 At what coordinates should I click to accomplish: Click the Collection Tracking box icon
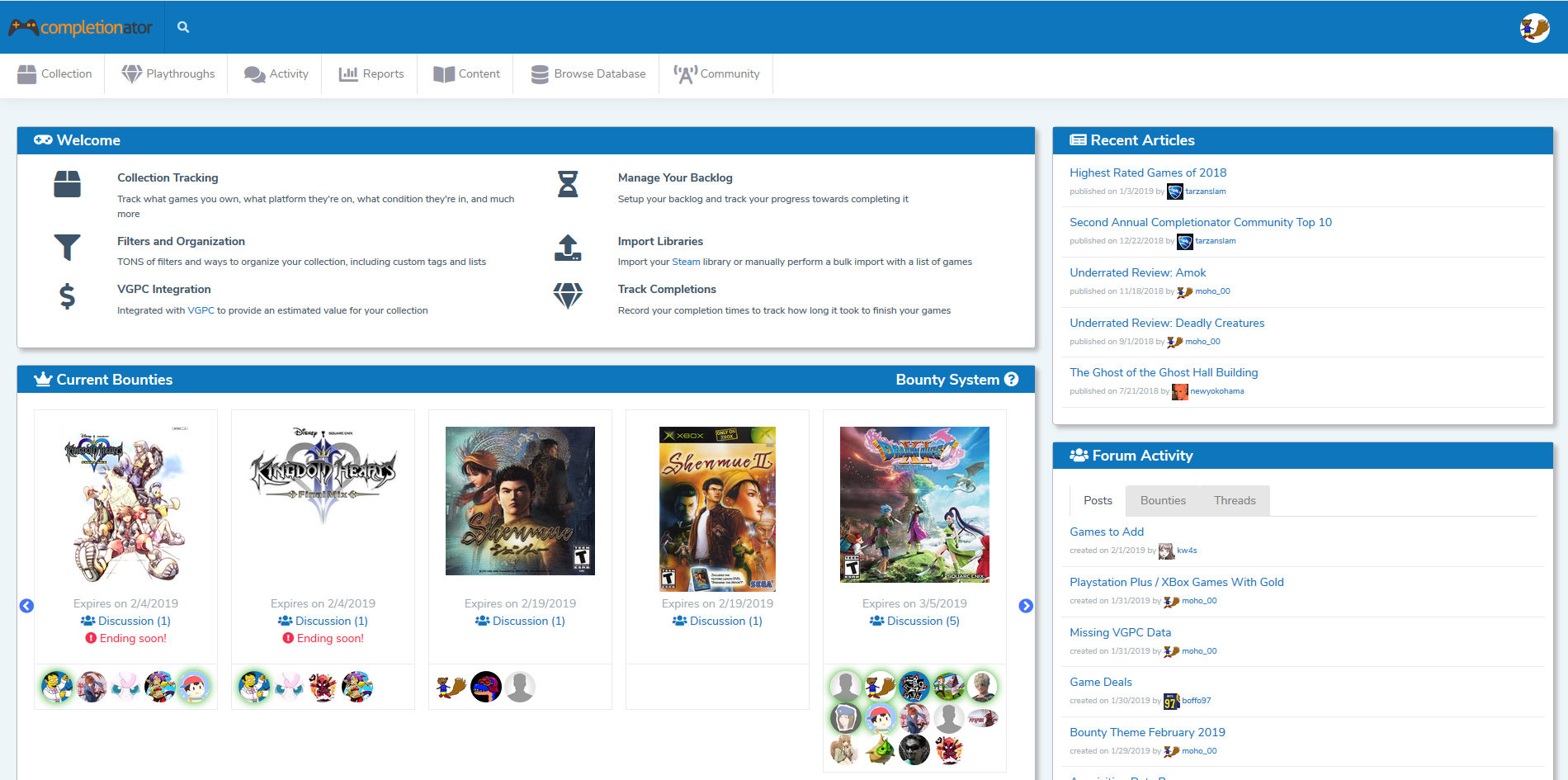(67, 184)
